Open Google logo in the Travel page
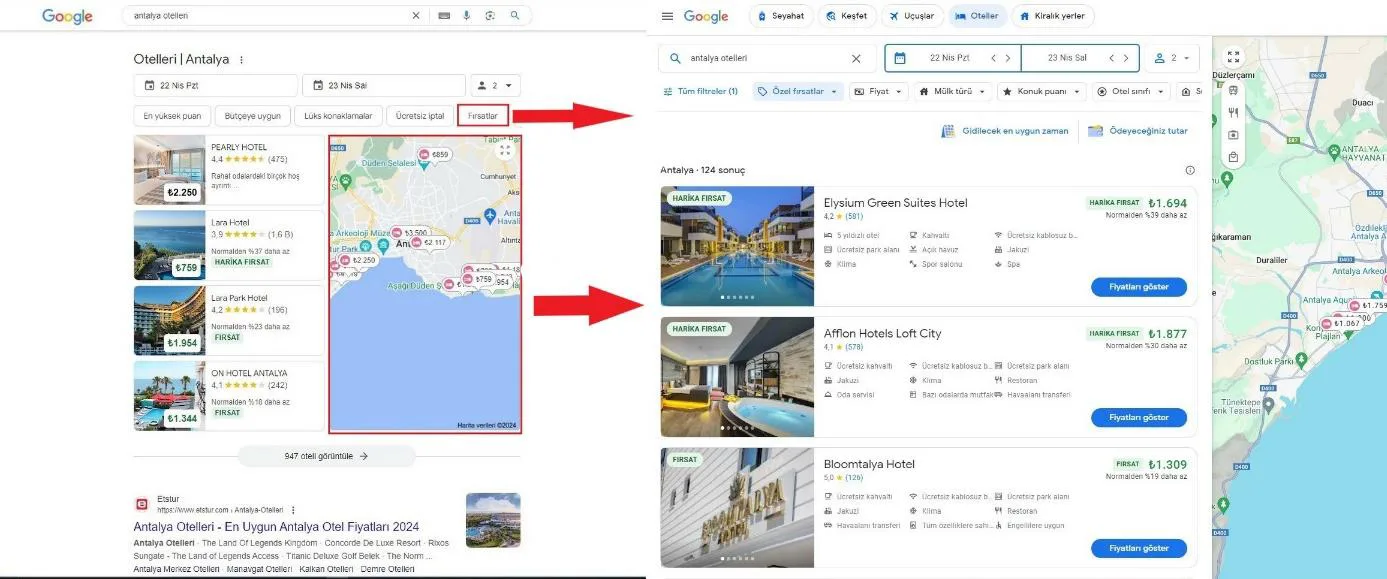The height and width of the screenshot is (579, 1387). tap(706, 16)
